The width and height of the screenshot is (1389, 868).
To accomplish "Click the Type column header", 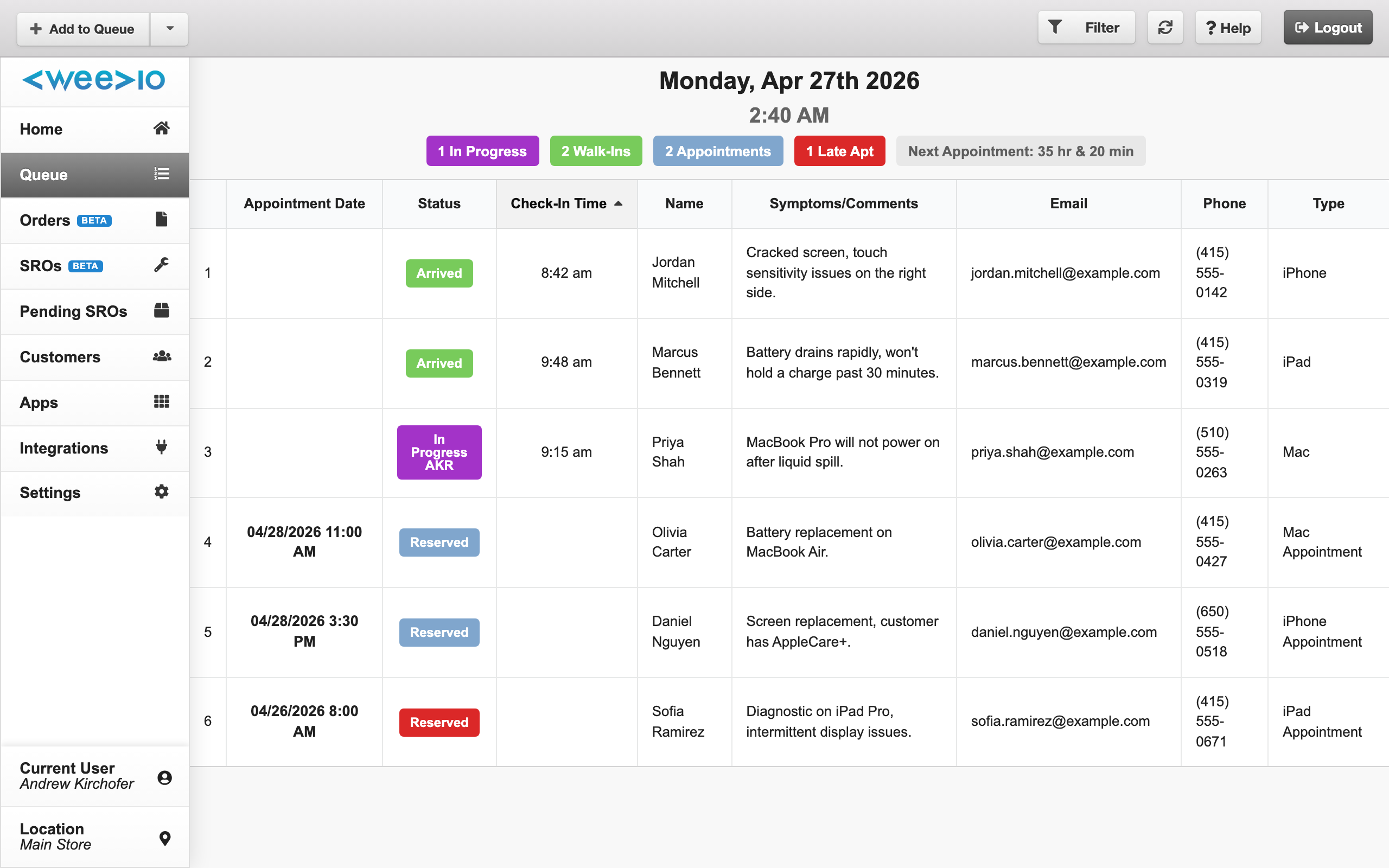I will click(1328, 204).
